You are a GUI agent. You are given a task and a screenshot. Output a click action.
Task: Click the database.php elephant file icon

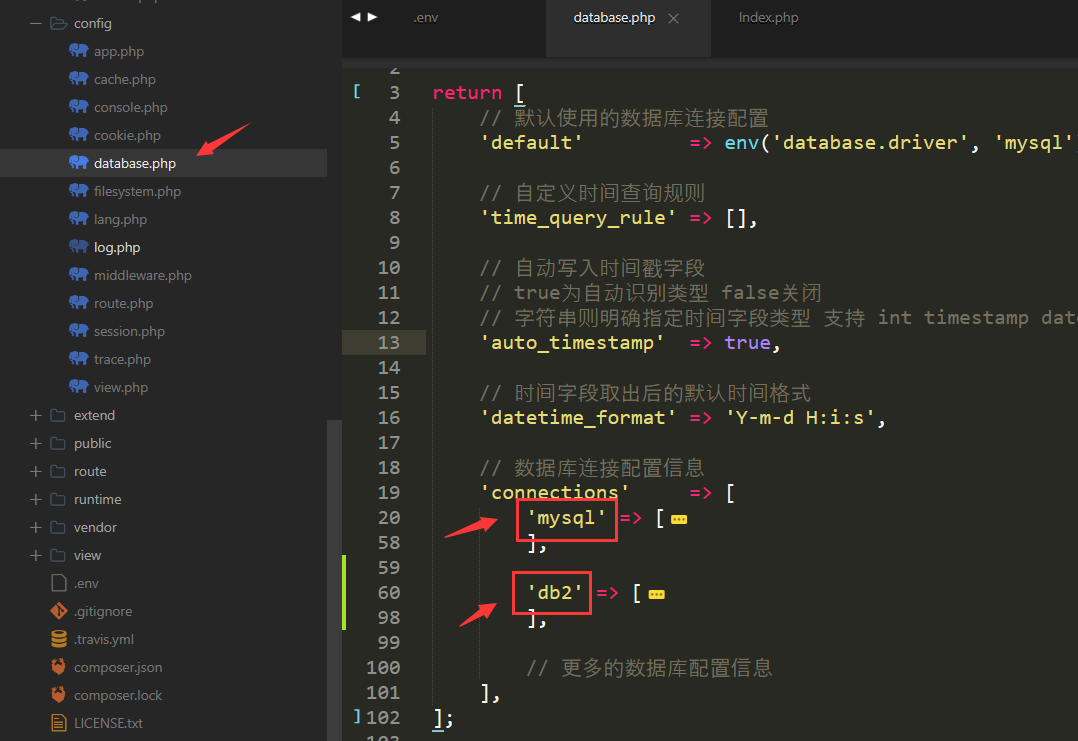point(78,162)
